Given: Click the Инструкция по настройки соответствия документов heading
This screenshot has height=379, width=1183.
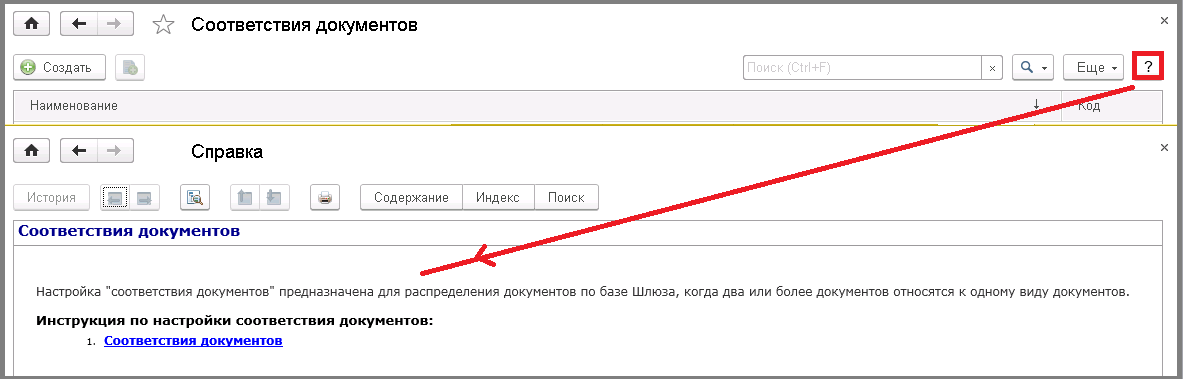Looking at the screenshot, I should pos(235,321).
